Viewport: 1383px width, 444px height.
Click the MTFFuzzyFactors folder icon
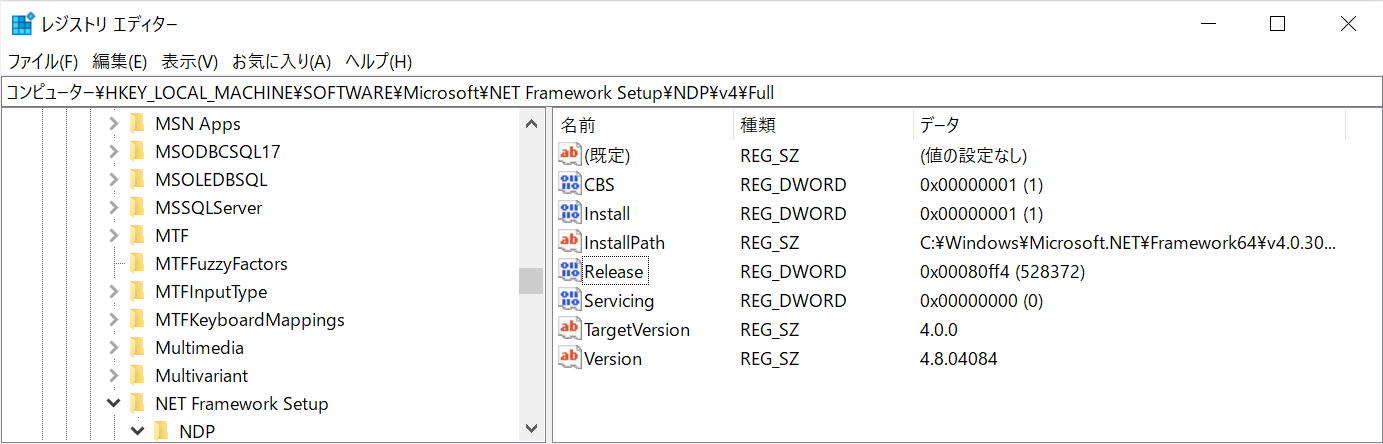click(138, 264)
